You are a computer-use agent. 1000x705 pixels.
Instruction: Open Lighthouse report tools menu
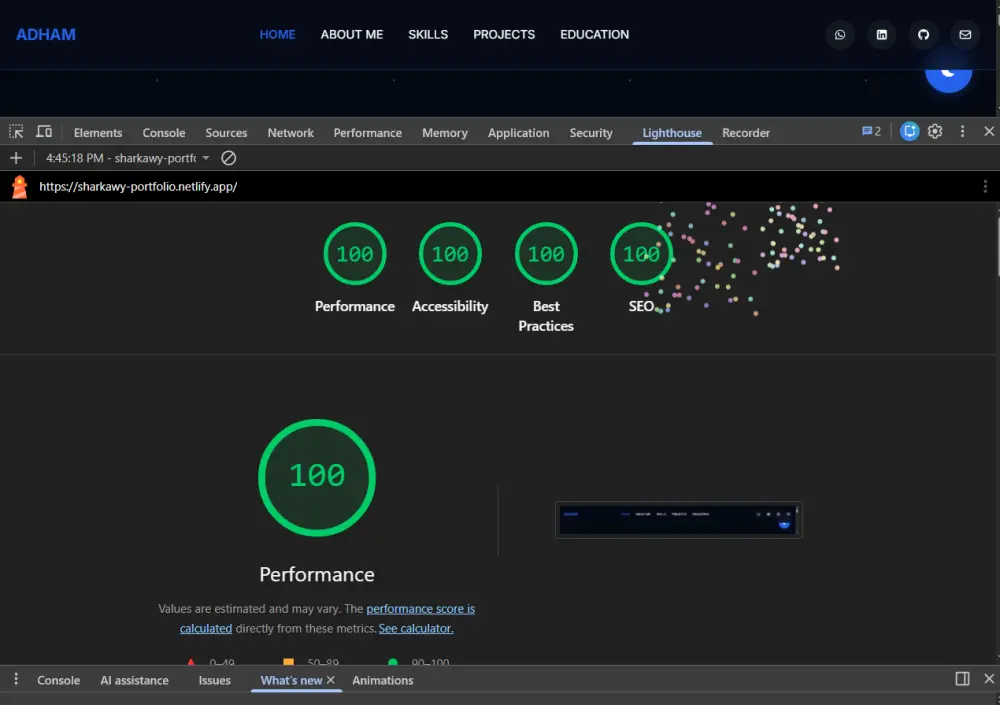(x=985, y=186)
